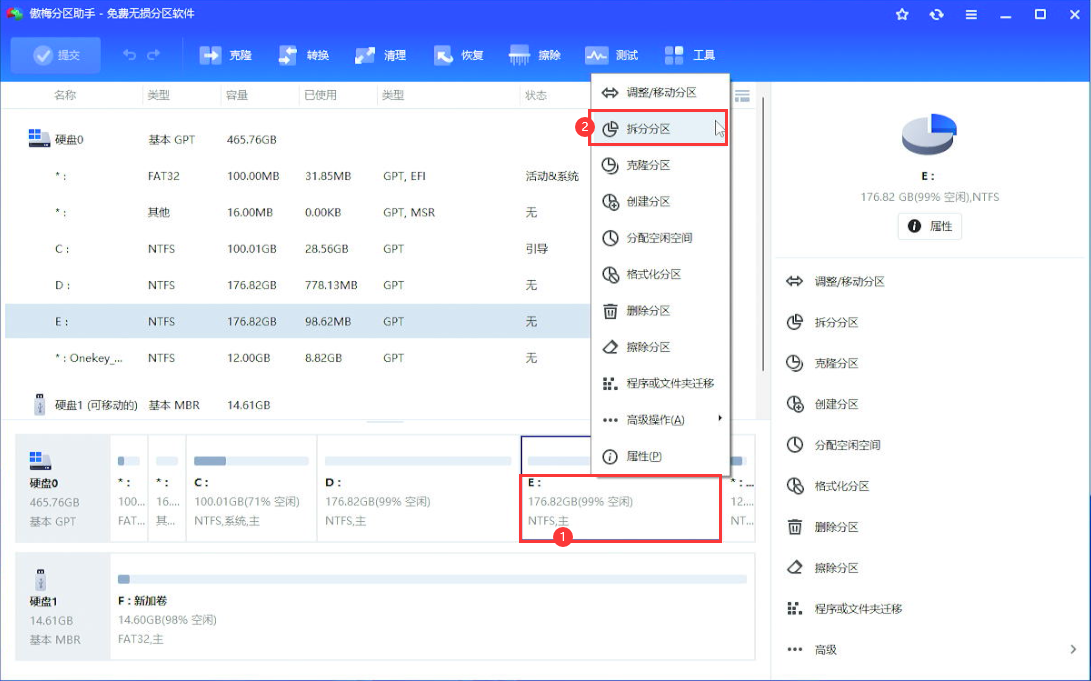
Task: Click 创建分区 in right sidebar
Action: (822, 404)
